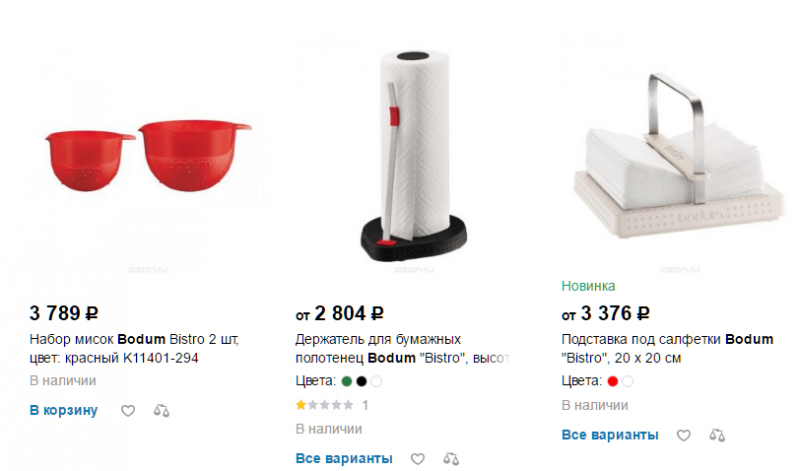
Task: Add napkin stand to comparison scales
Action: [717, 435]
